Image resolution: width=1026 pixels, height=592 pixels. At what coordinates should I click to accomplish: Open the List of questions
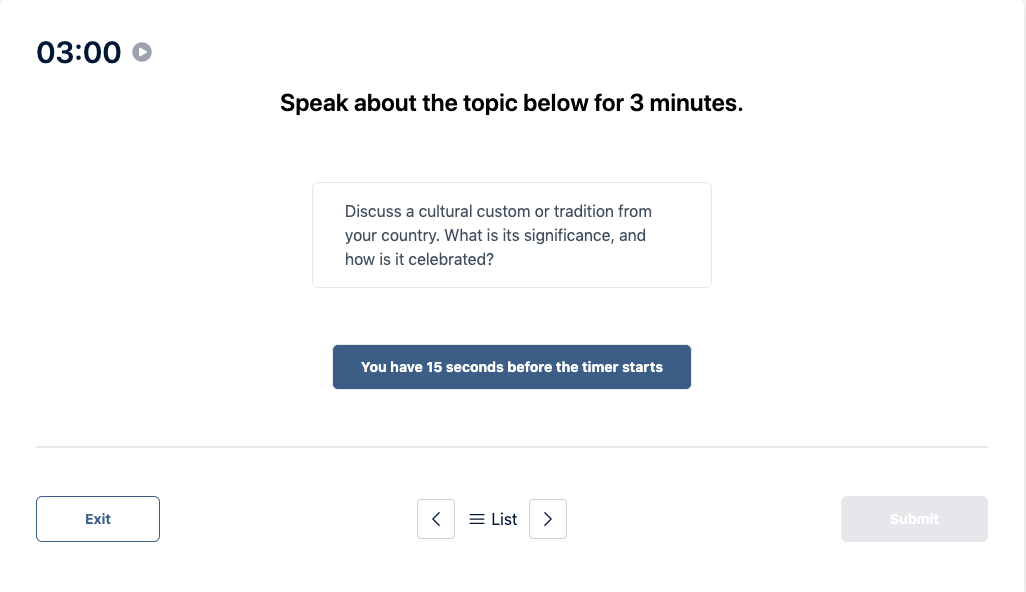pyautogui.click(x=492, y=519)
